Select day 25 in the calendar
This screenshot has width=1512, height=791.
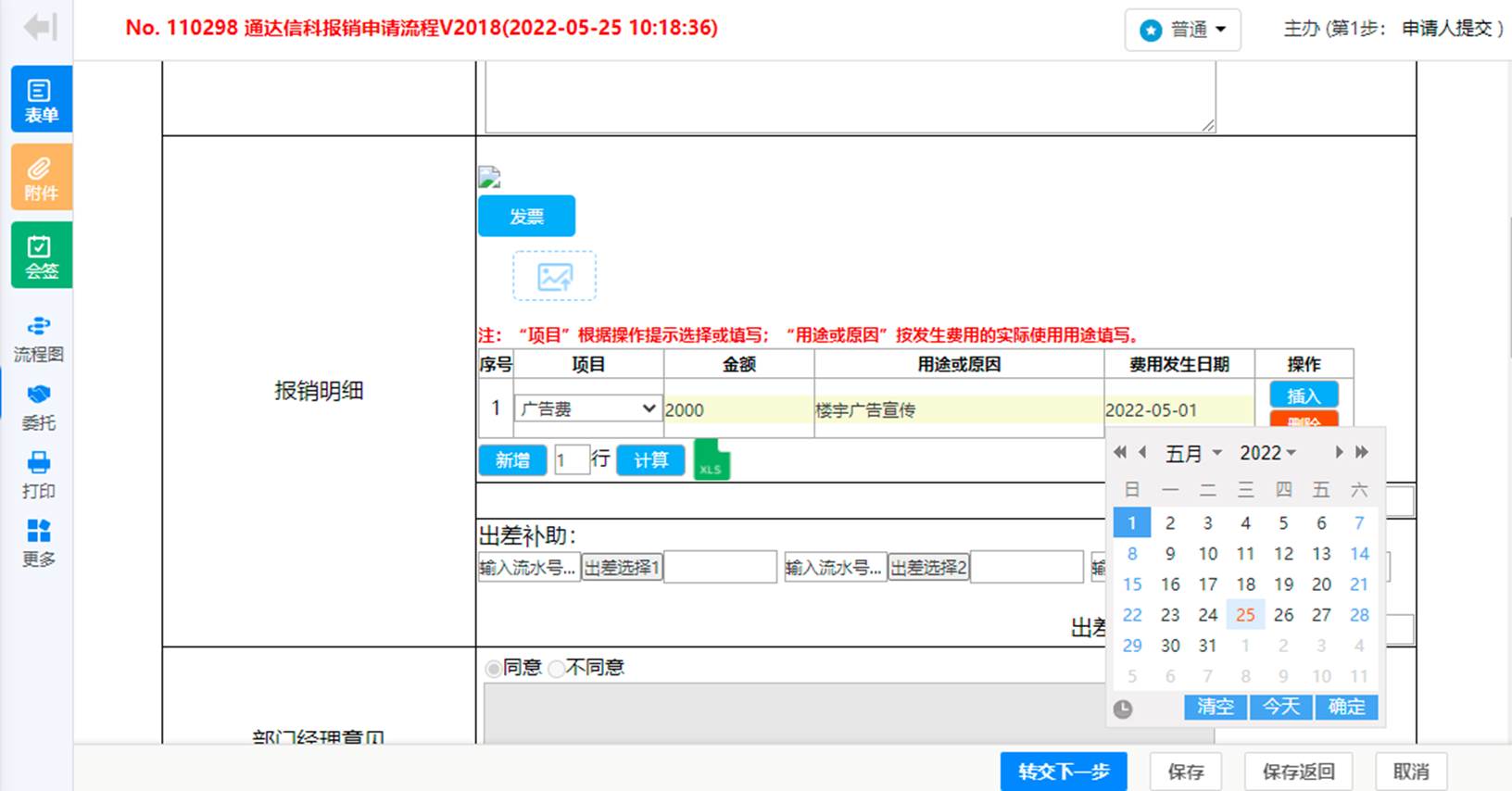(1245, 614)
